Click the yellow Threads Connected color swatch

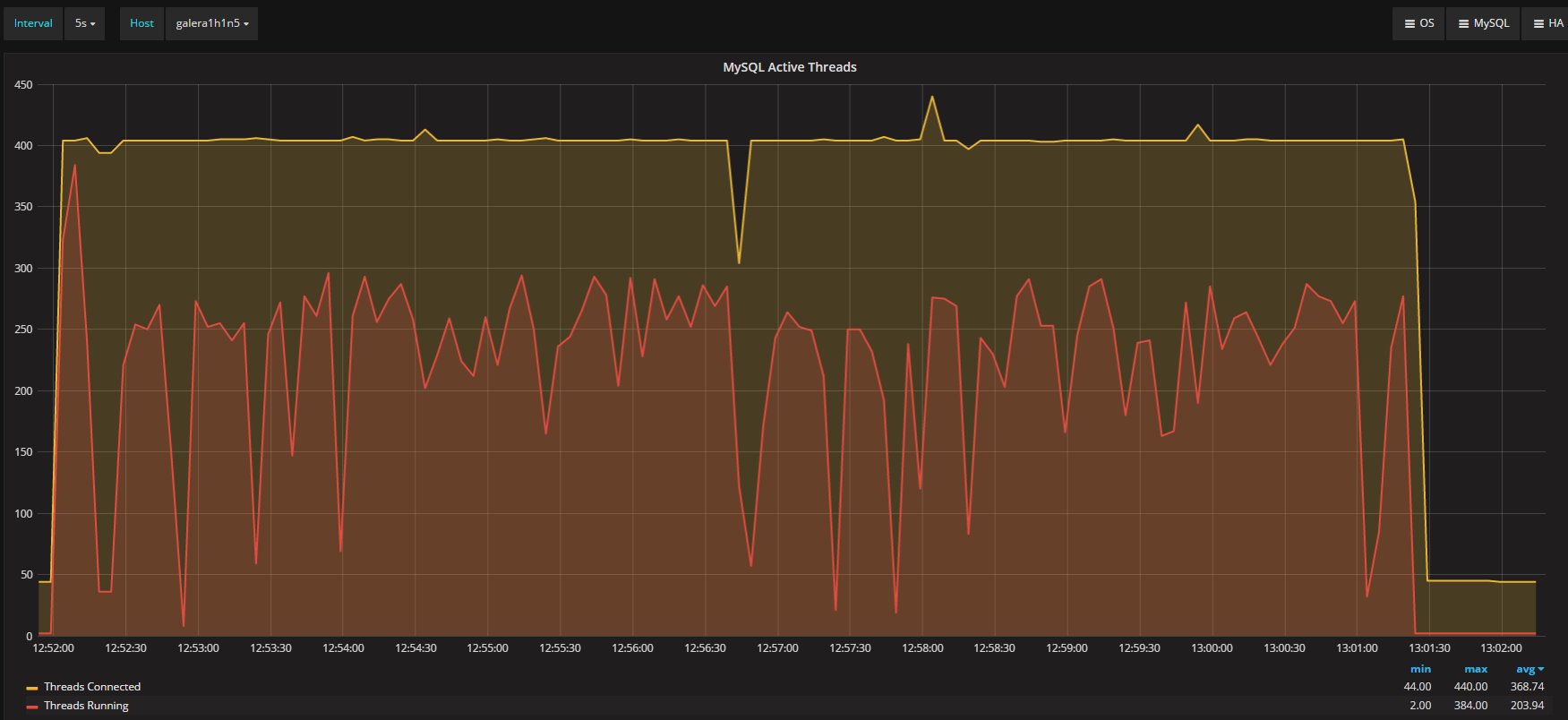tap(32, 688)
